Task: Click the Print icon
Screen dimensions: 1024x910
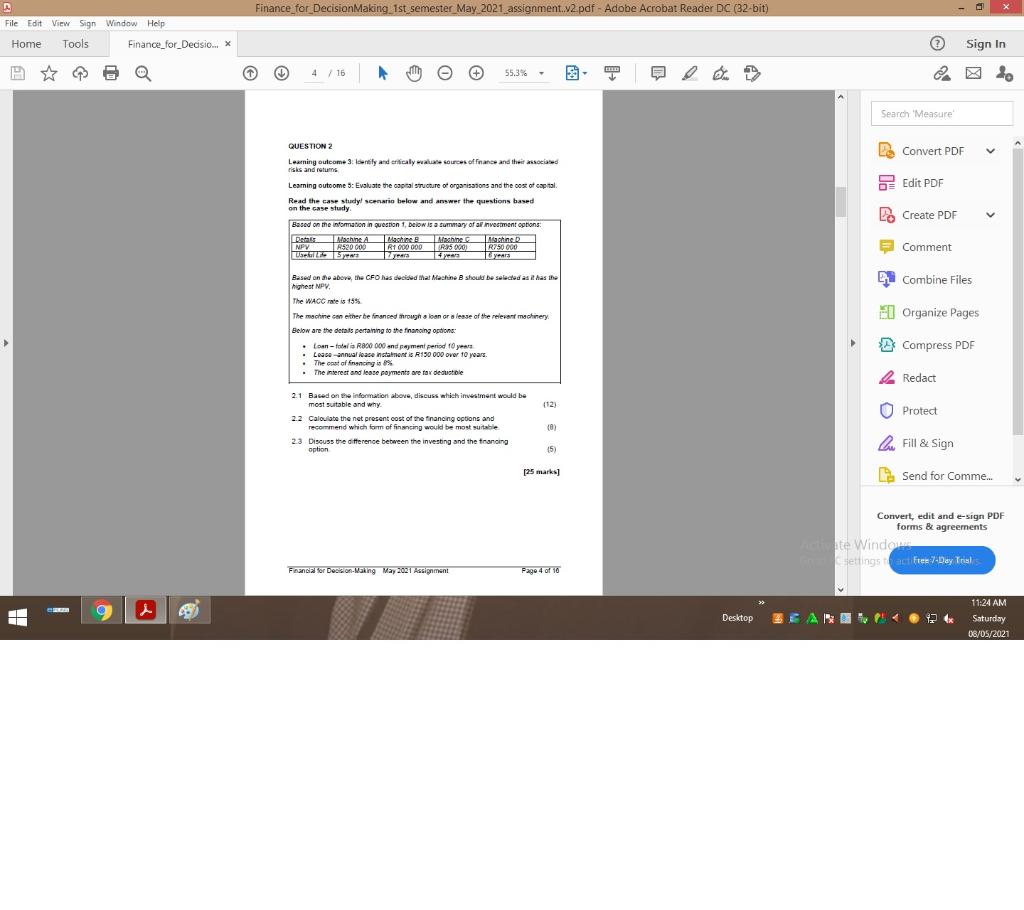Action: 111,72
